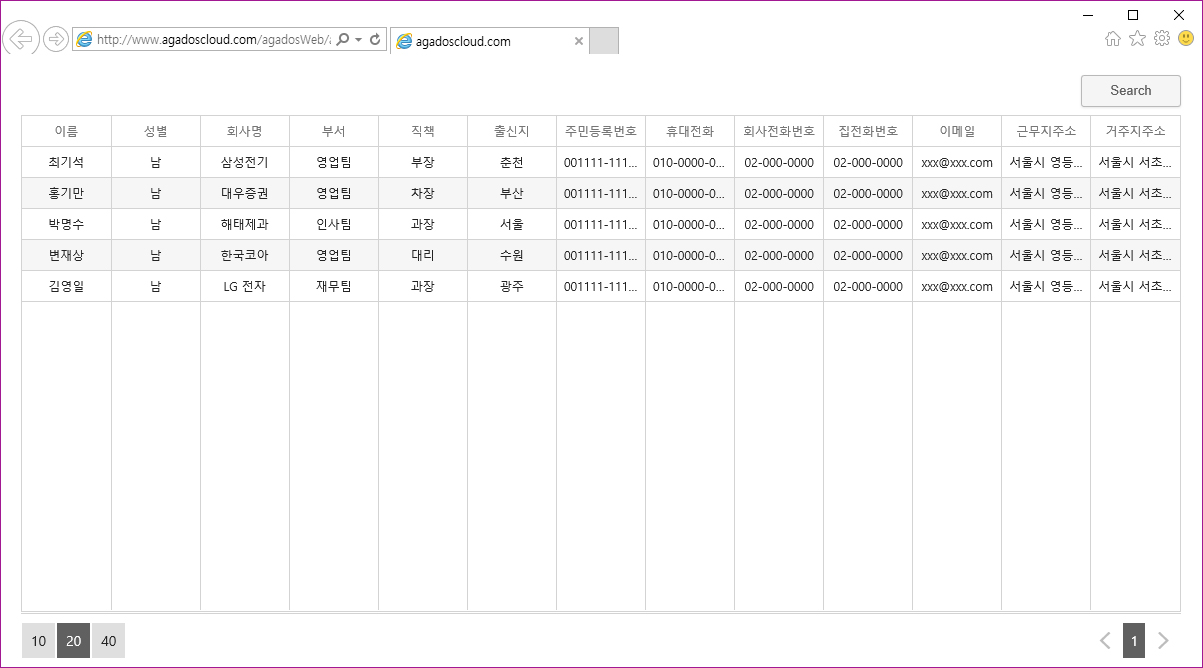Click the 부산 birthplace cell
1203x668 pixels.
click(x=511, y=193)
